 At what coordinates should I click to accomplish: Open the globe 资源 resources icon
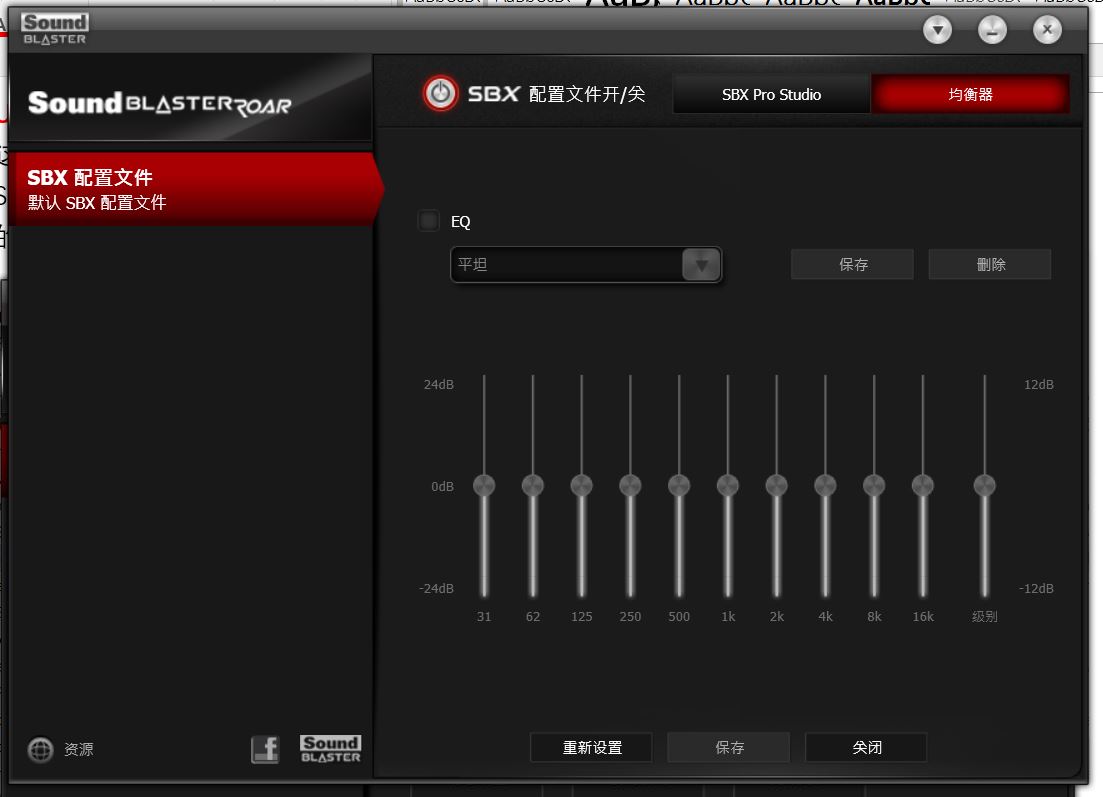40,750
